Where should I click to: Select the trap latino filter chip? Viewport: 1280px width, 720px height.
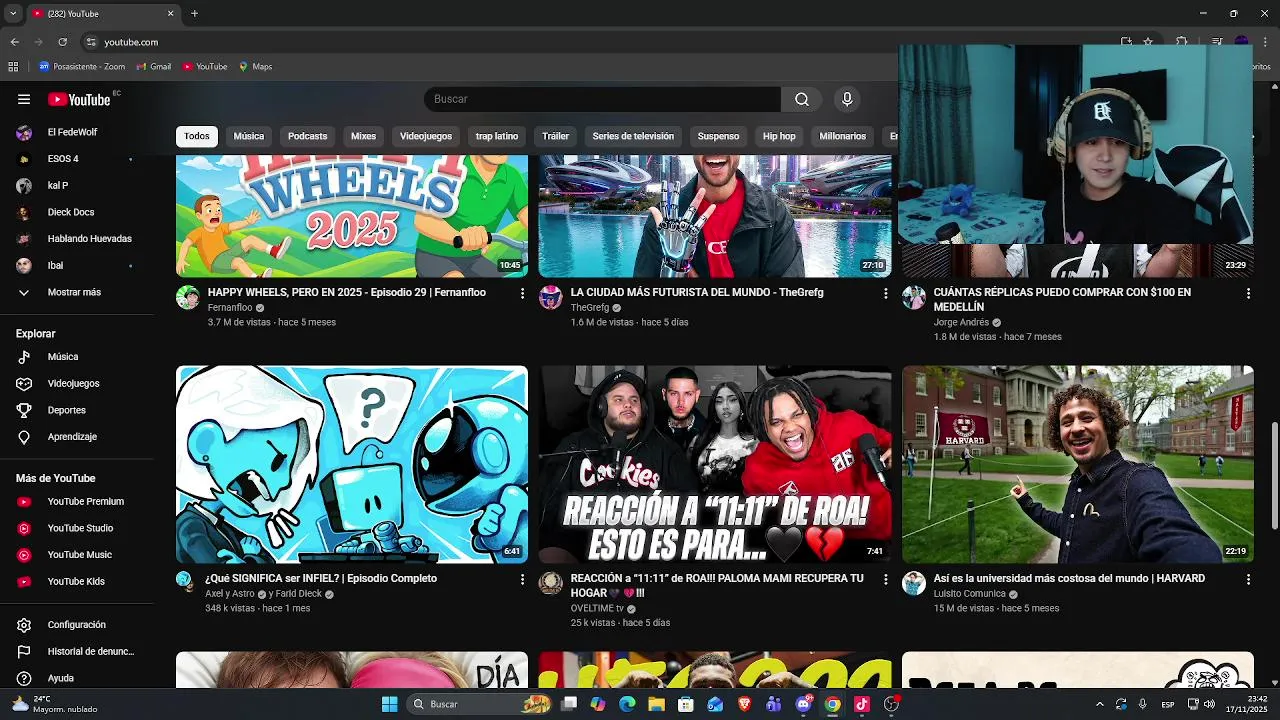pos(497,136)
